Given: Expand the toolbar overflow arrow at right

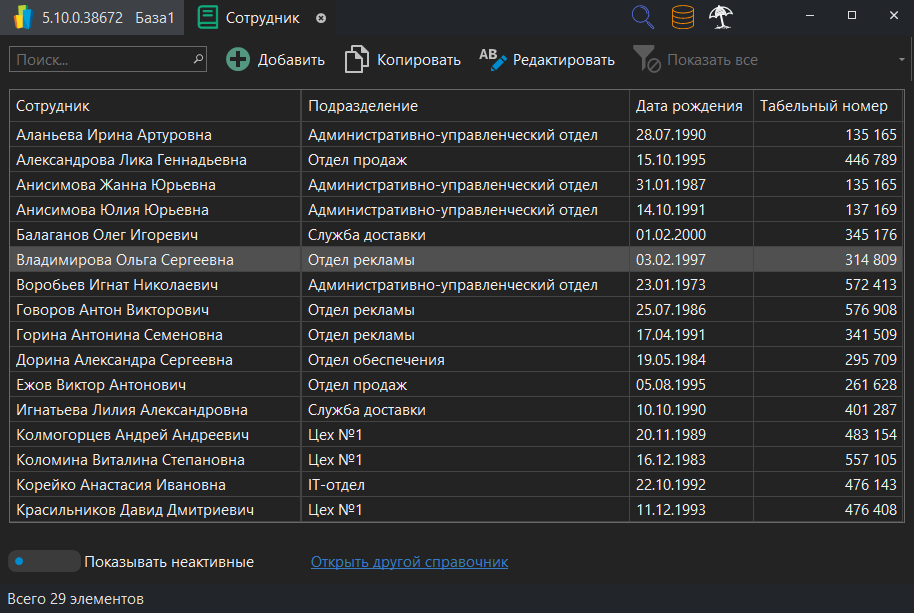Looking at the screenshot, I should pos(902,60).
